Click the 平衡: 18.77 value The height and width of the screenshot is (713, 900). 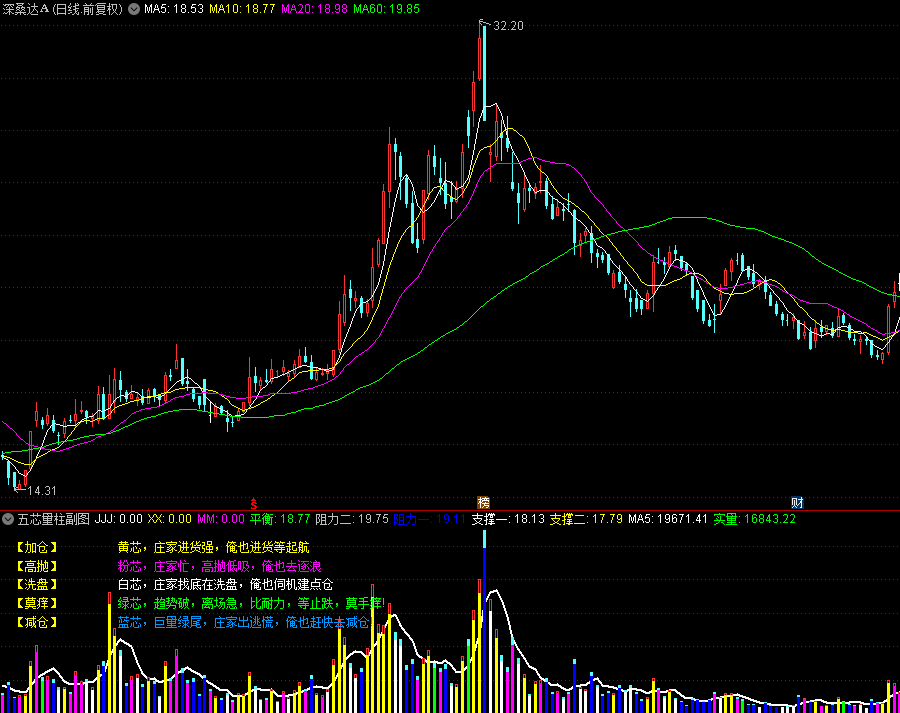click(280, 519)
